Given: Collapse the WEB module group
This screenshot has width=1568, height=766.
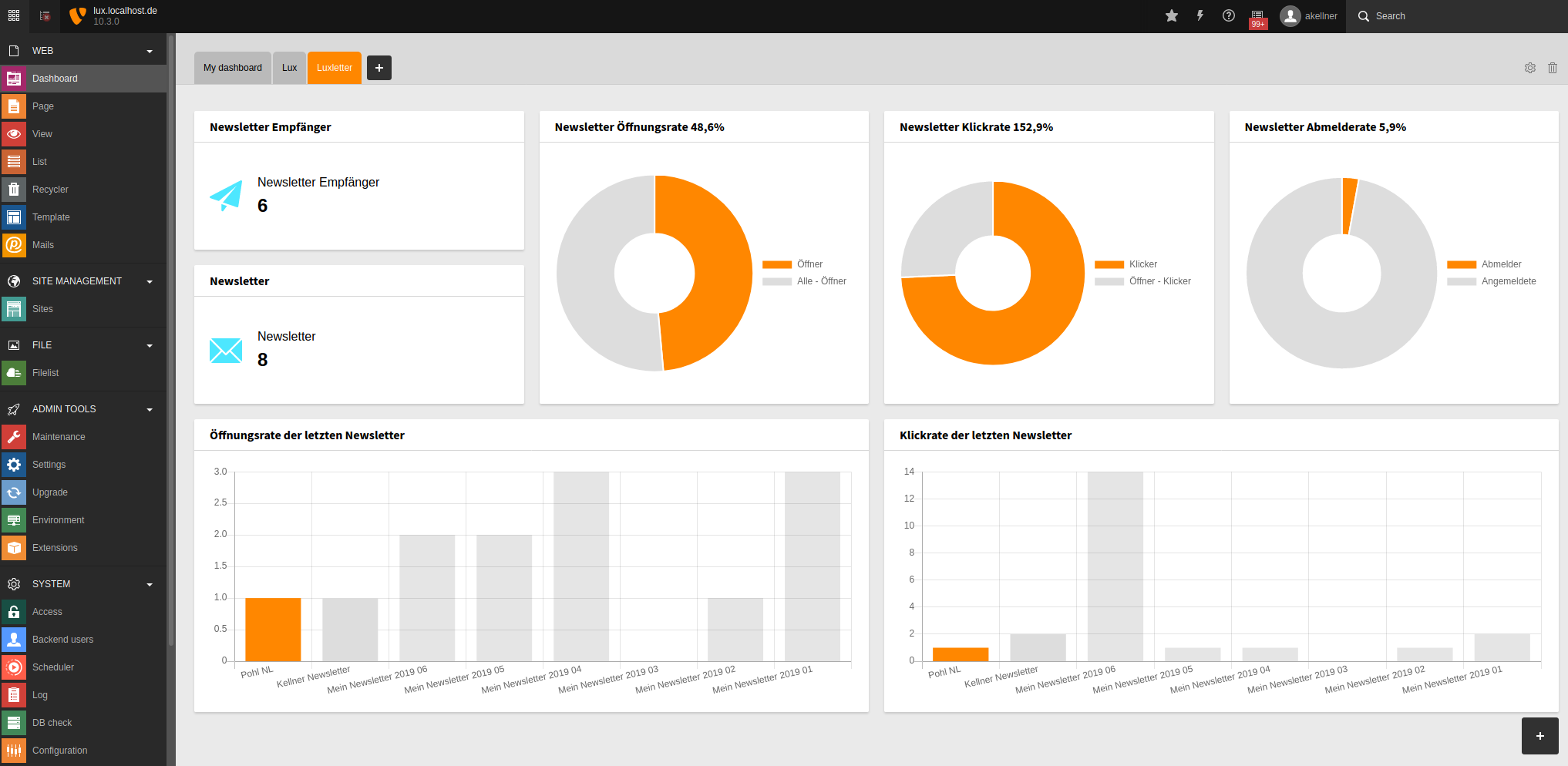Looking at the screenshot, I should pos(83,51).
